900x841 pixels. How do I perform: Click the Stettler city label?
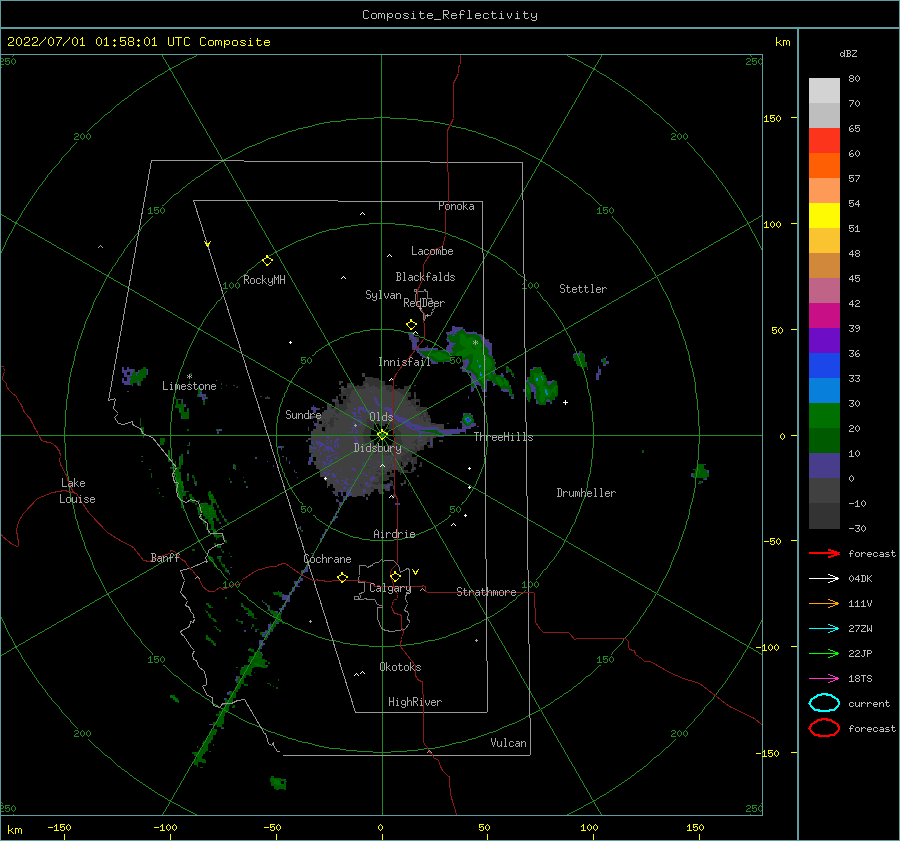tap(583, 289)
